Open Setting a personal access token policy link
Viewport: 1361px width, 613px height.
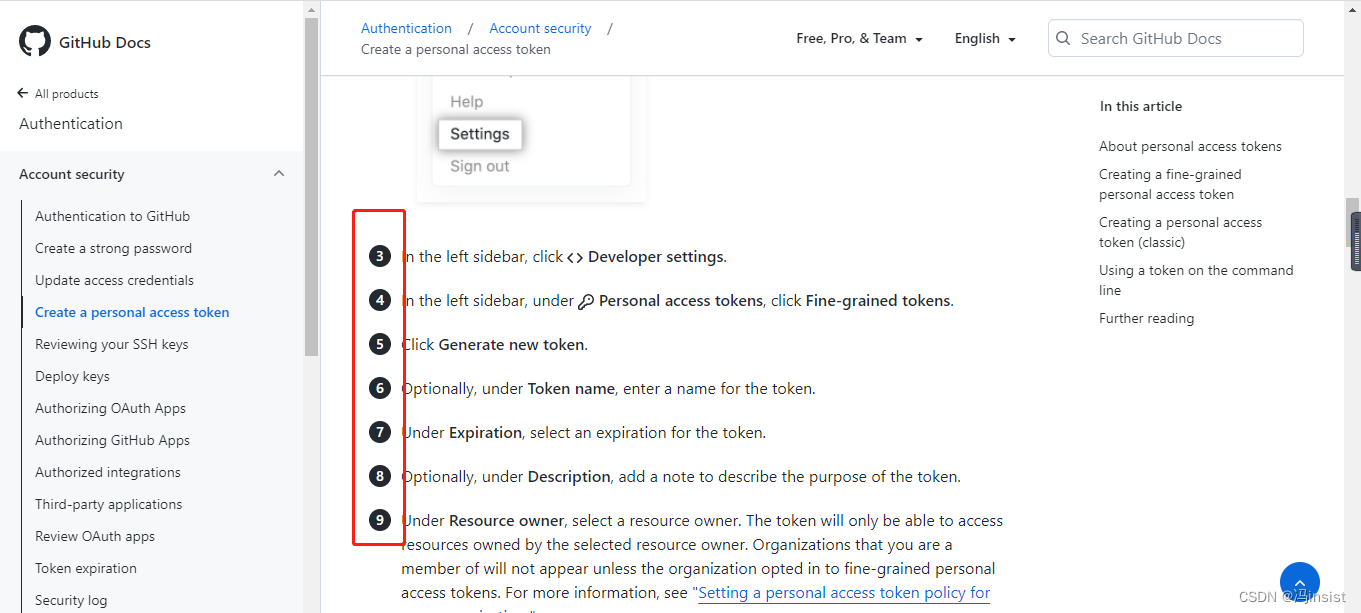[x=843, y=592]
